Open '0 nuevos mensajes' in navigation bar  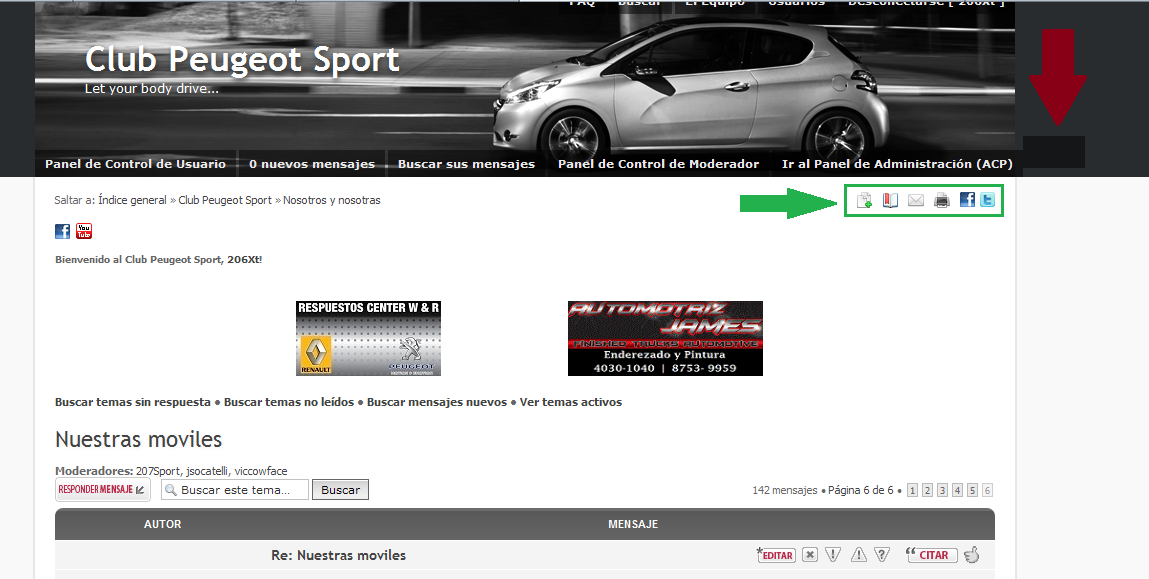(x=312, y=164)
